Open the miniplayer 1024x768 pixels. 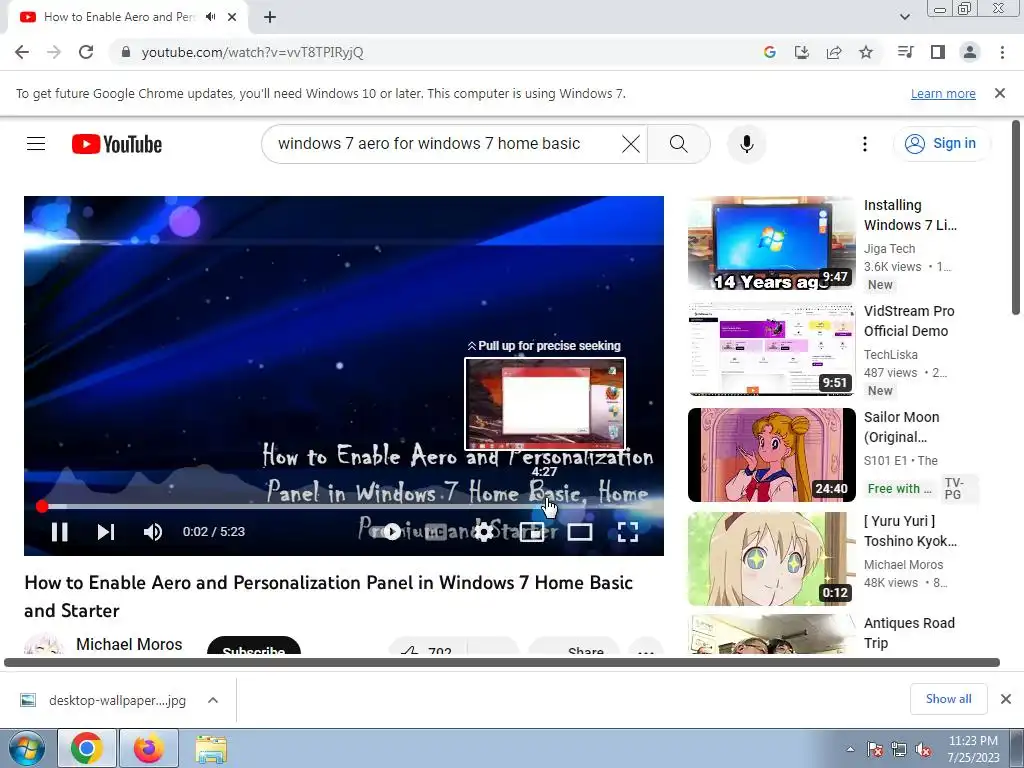pyautogui.click(x=532, y=532)
